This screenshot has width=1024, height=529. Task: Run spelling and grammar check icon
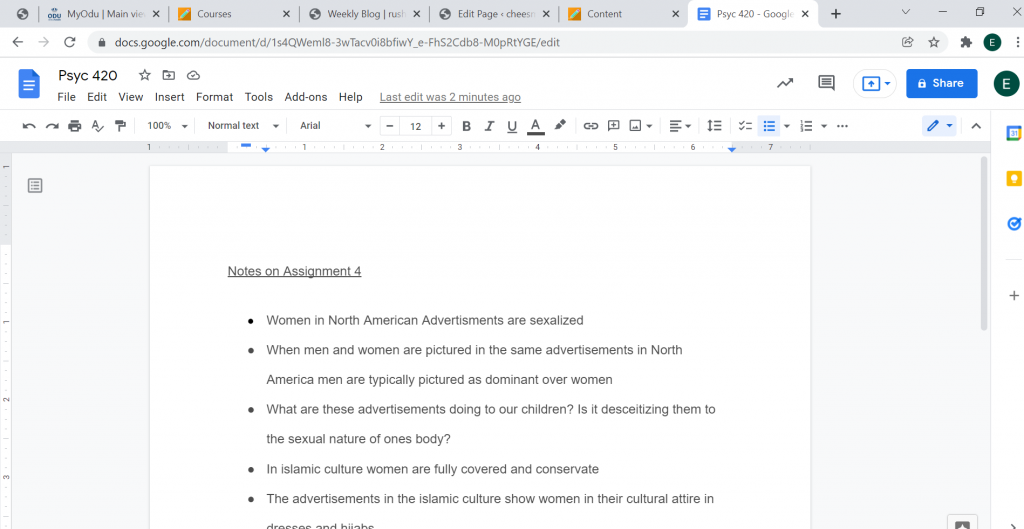coord(97,126)
